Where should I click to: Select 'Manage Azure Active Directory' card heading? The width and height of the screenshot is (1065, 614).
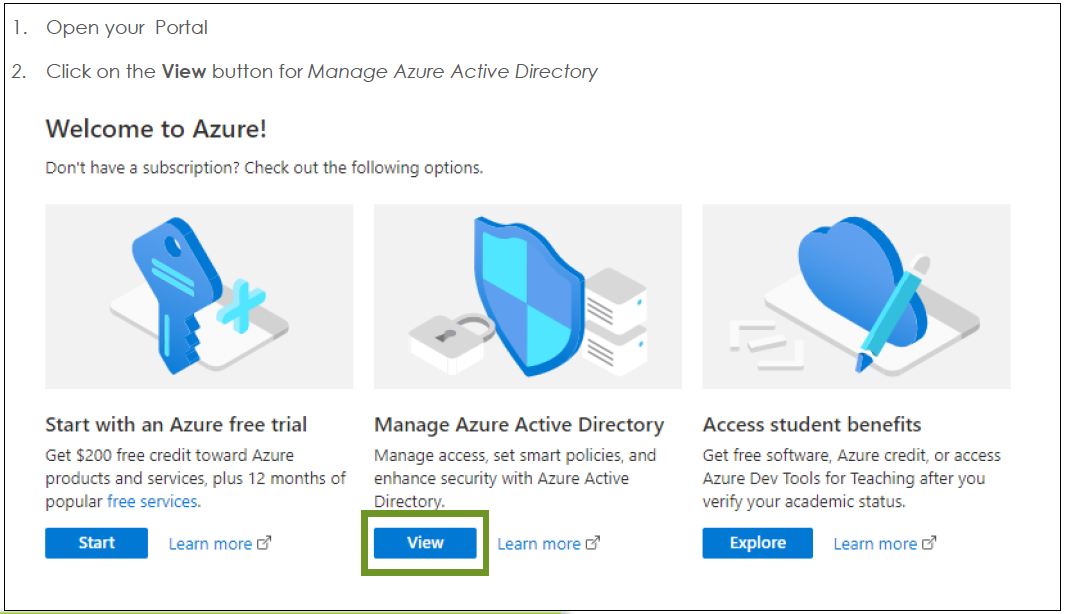(519, 425)
